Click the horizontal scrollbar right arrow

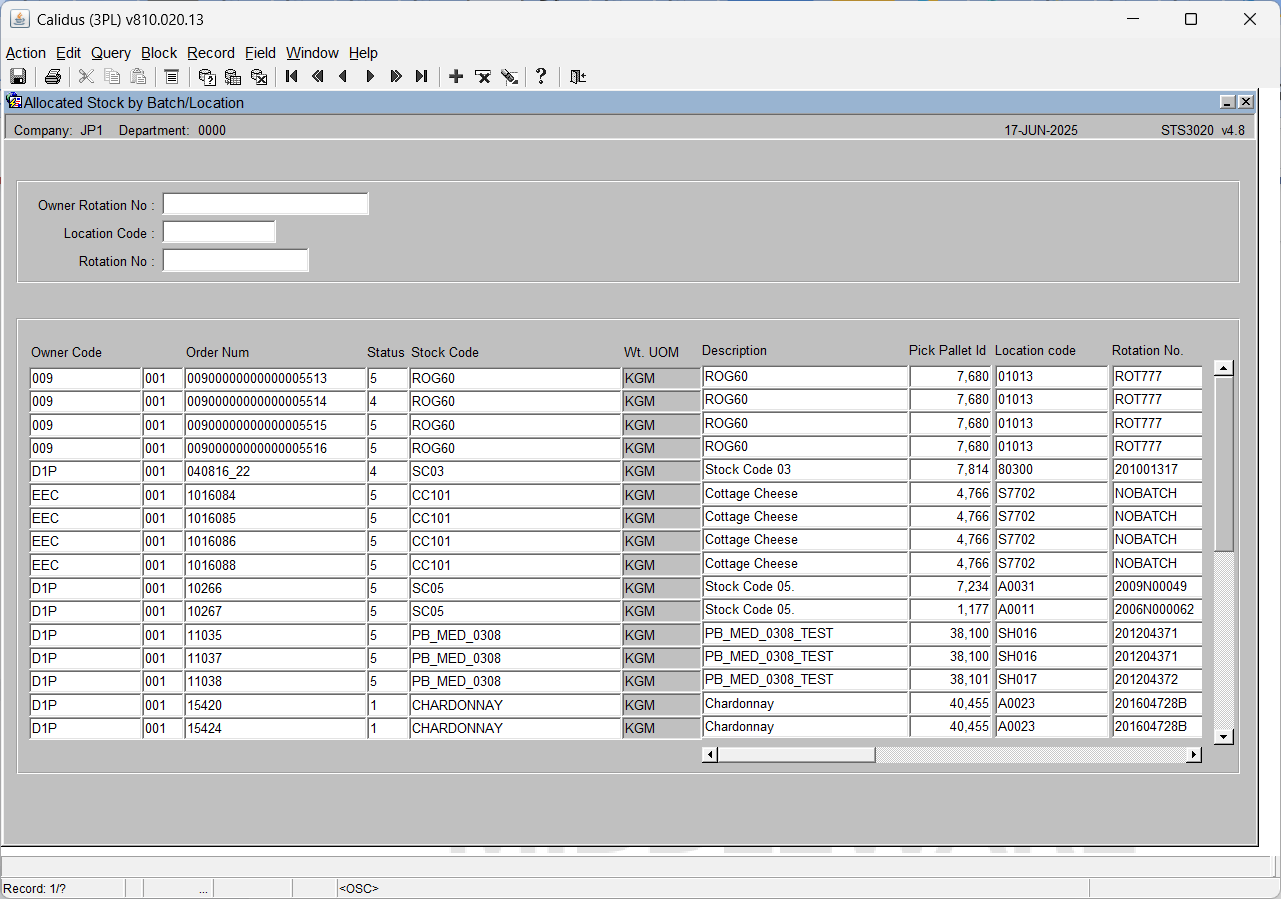[x=1194, y=755]
